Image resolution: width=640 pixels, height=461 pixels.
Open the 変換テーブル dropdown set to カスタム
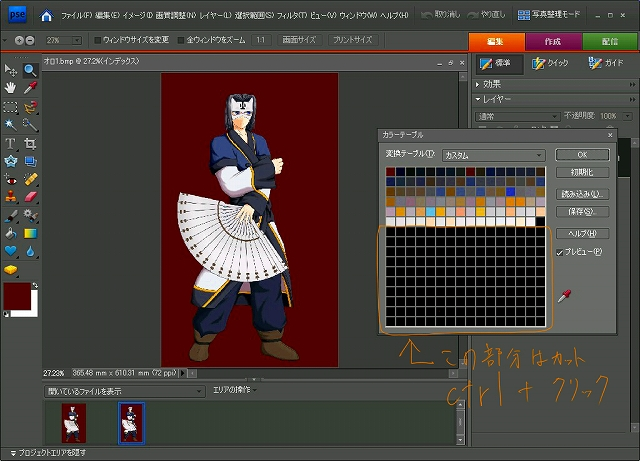coord(493,155)
